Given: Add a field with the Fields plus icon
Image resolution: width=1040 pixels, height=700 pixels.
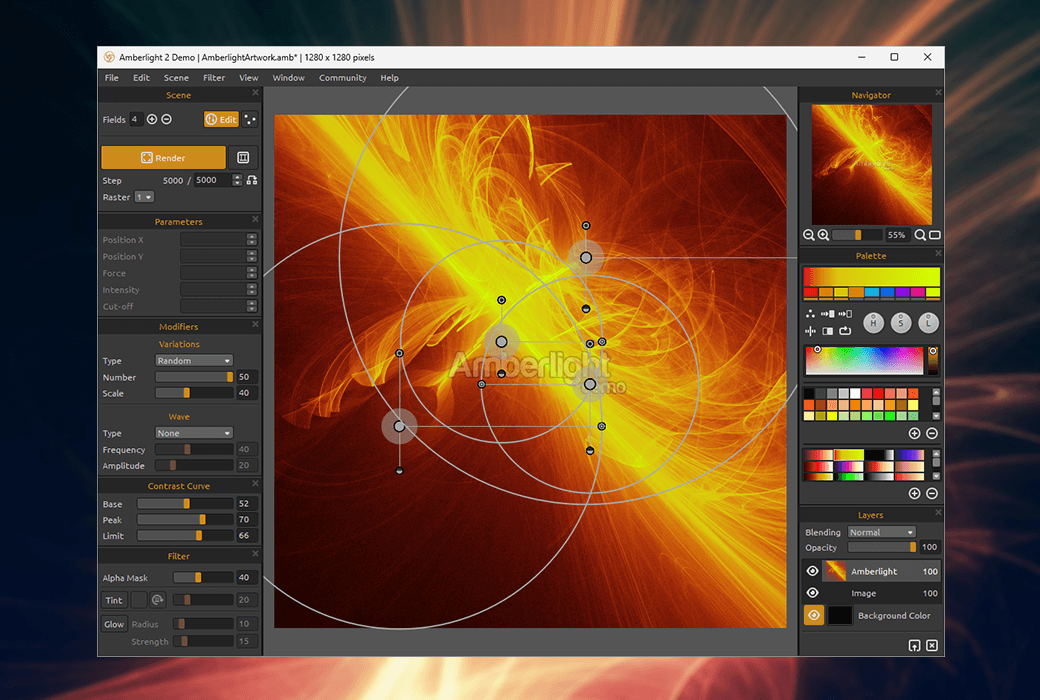Looking at the screenshot, I should tap(152, 119).
